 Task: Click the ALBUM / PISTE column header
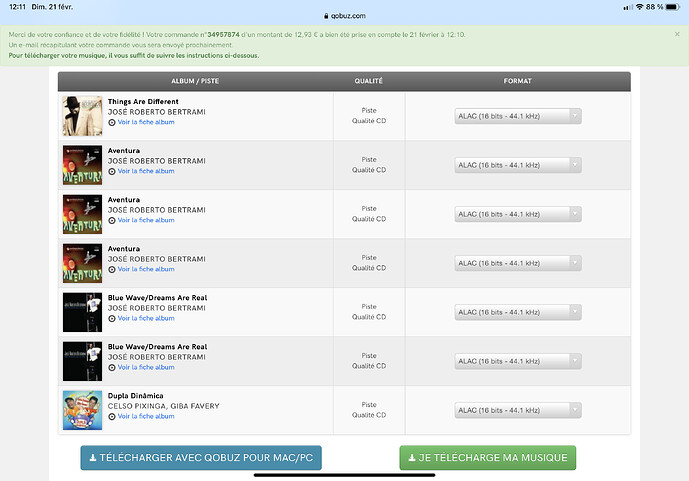195,81
